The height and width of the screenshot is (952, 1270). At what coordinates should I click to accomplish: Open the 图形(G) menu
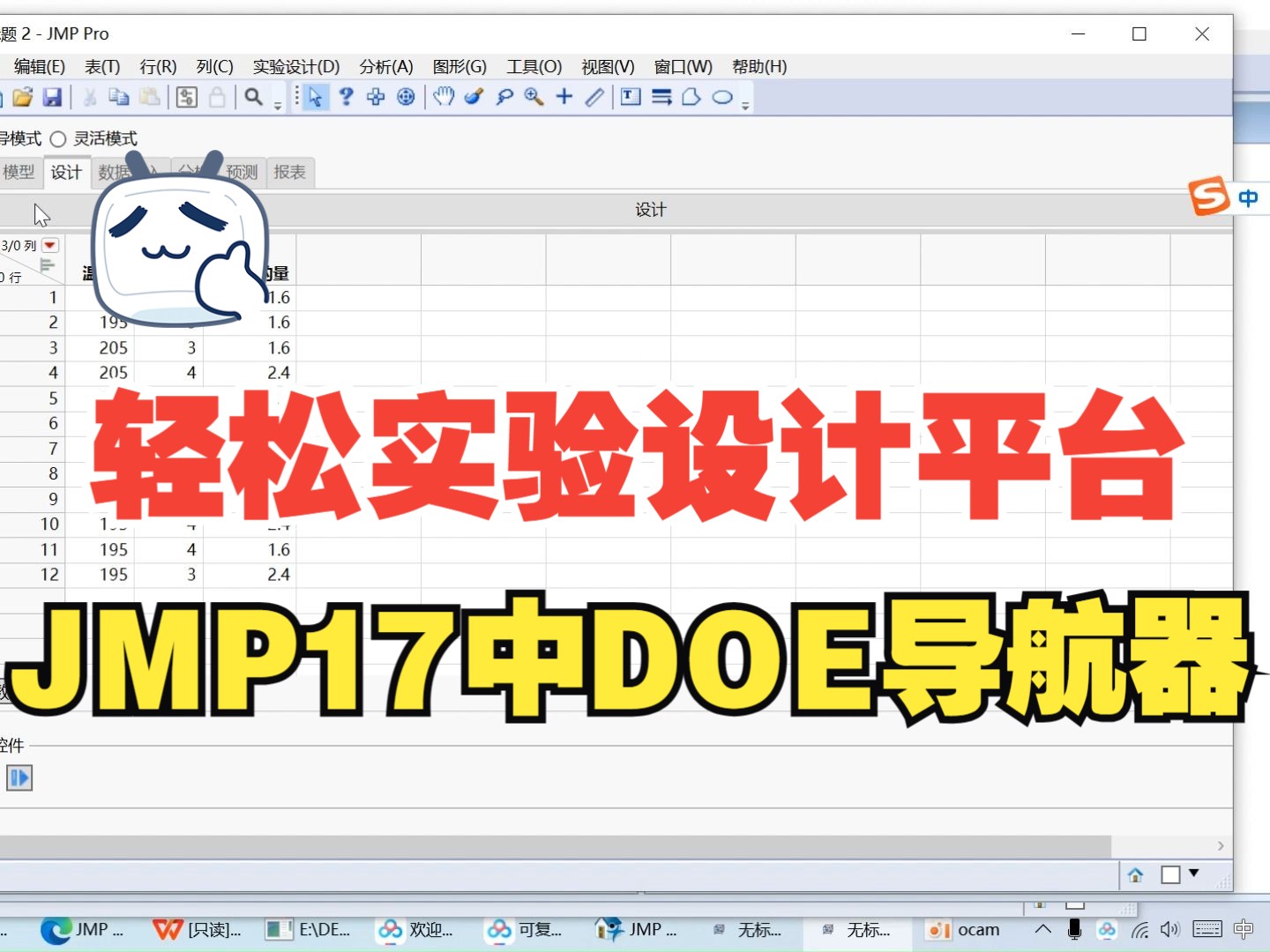459,67
